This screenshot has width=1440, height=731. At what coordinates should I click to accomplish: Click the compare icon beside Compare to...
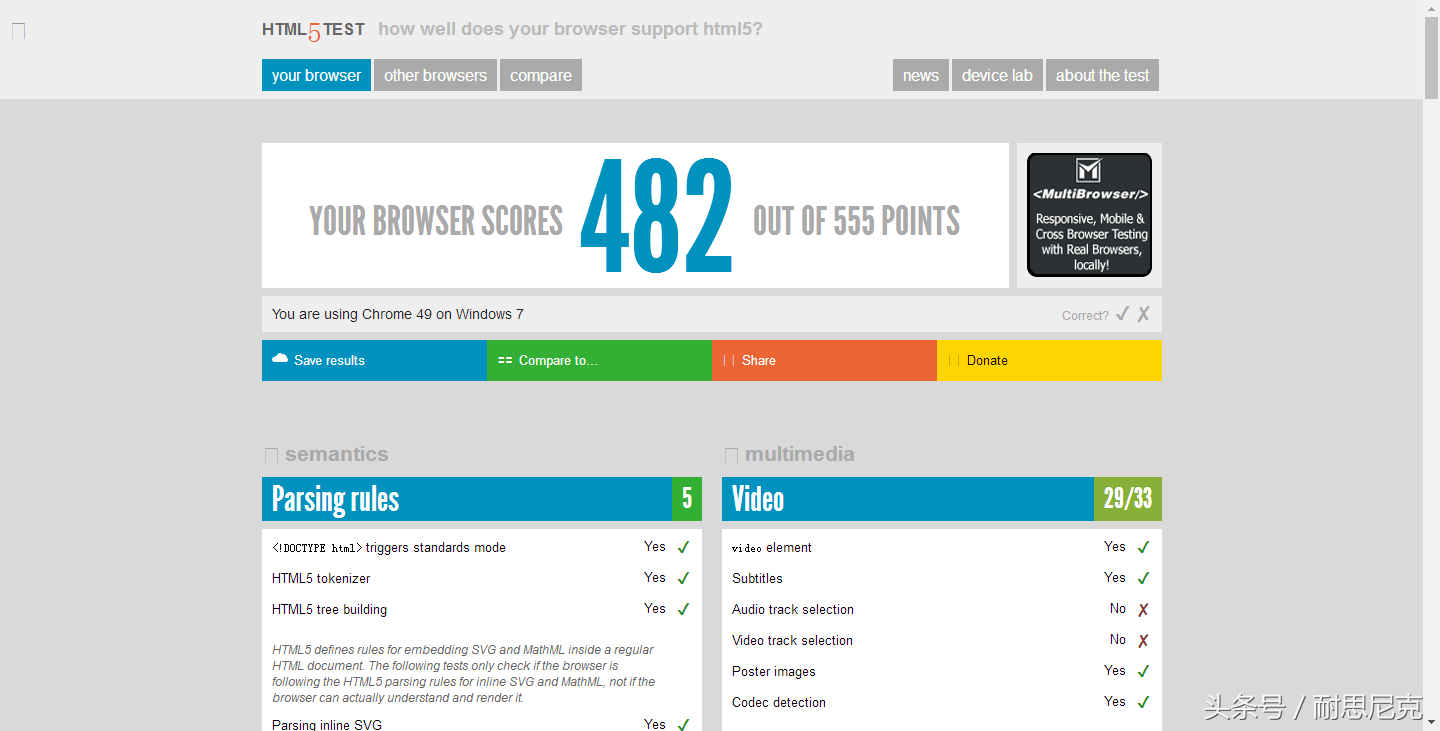[505, 360]
